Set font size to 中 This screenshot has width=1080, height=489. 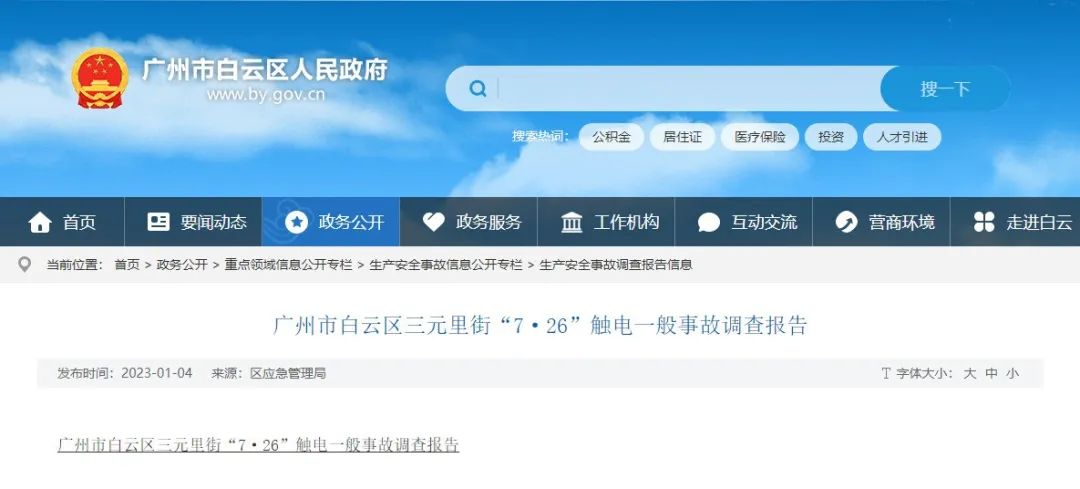pyautogui.click(x=991, y=373)
